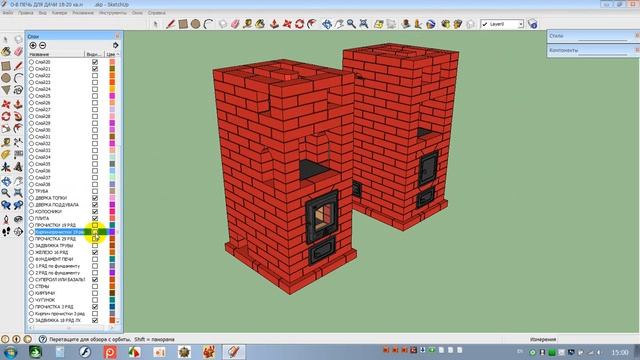Open the Файл menu
Image resolution: width=640 pixels, height=360 pixels.
8,13
